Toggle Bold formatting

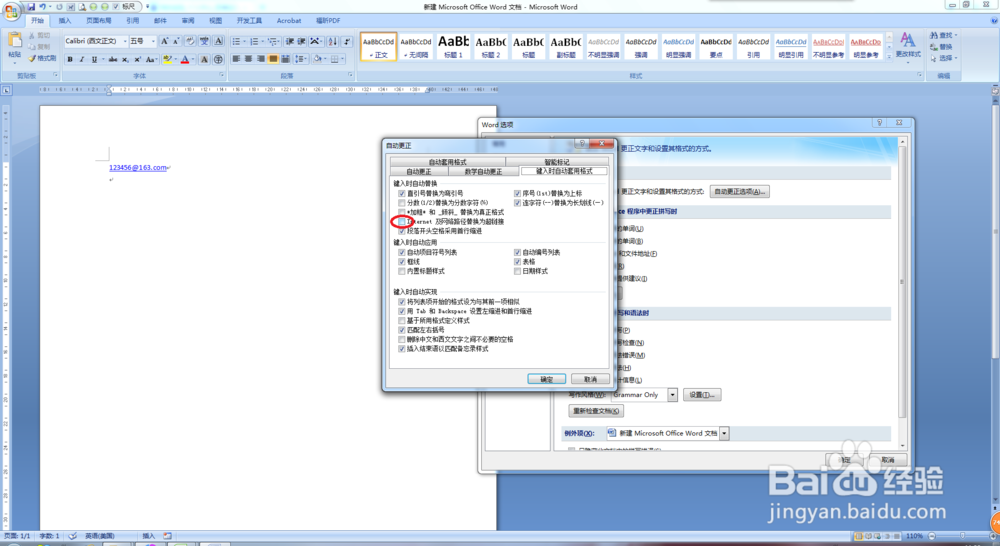coord(70,59)
